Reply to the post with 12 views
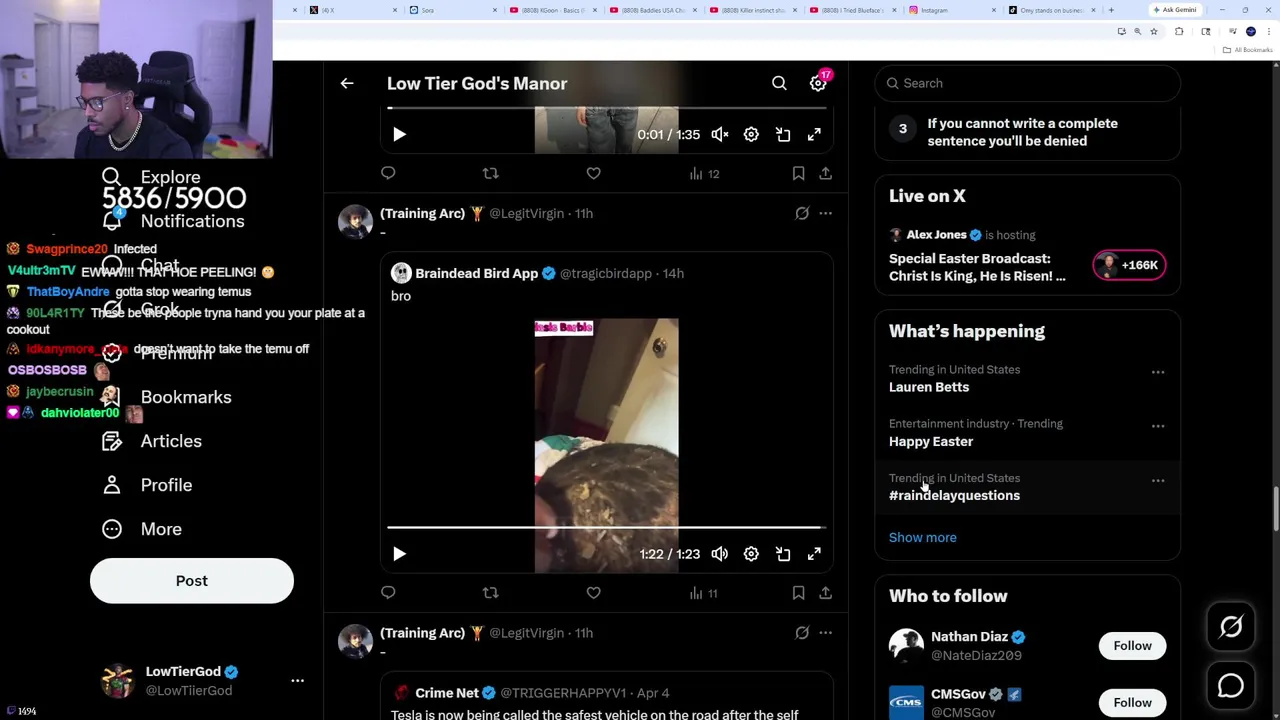 pyautogui.click(x=388, y=173)
